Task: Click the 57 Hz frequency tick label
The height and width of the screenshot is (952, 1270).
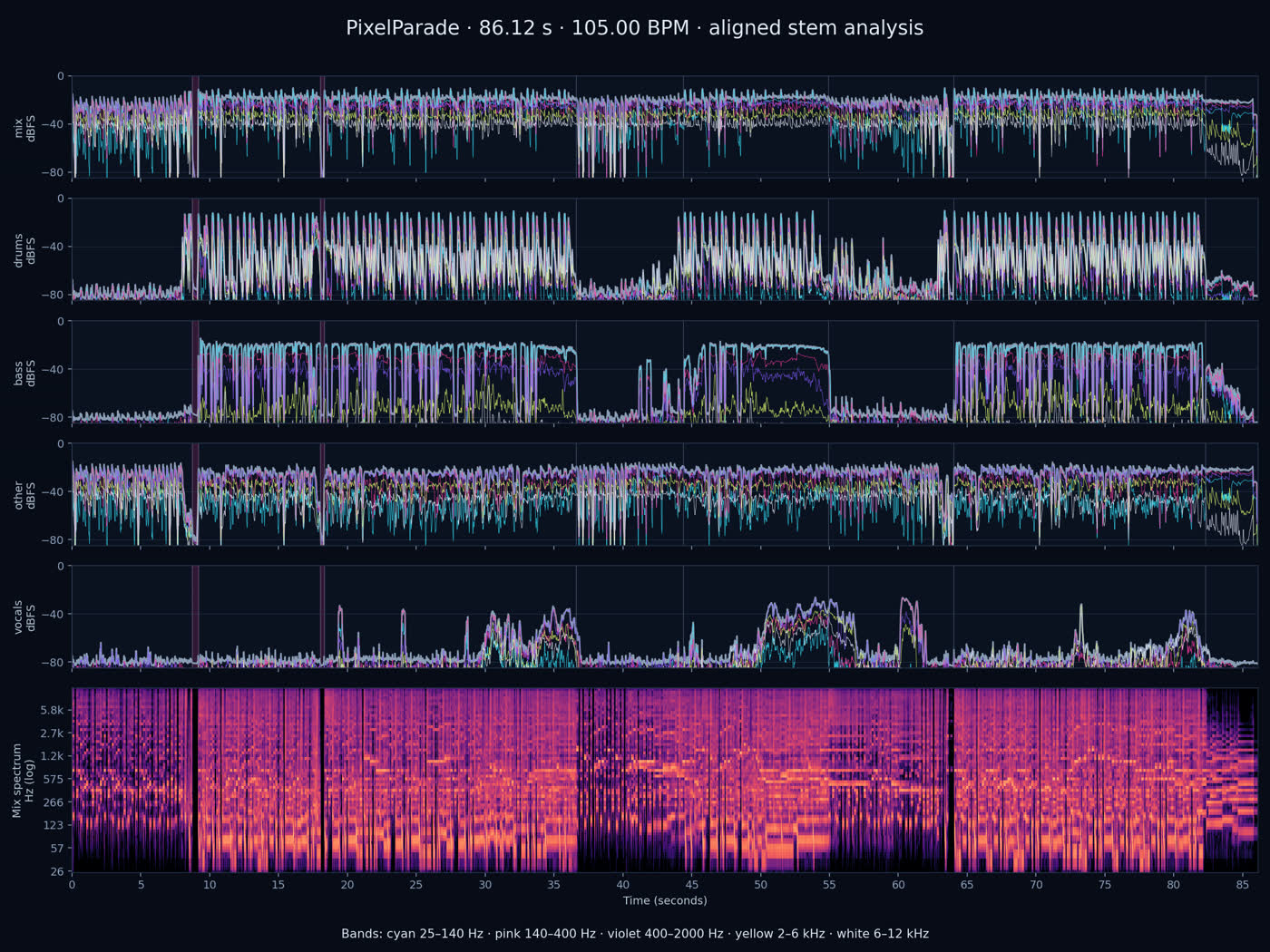Action: pyautogui.click(x=57, y=849)
